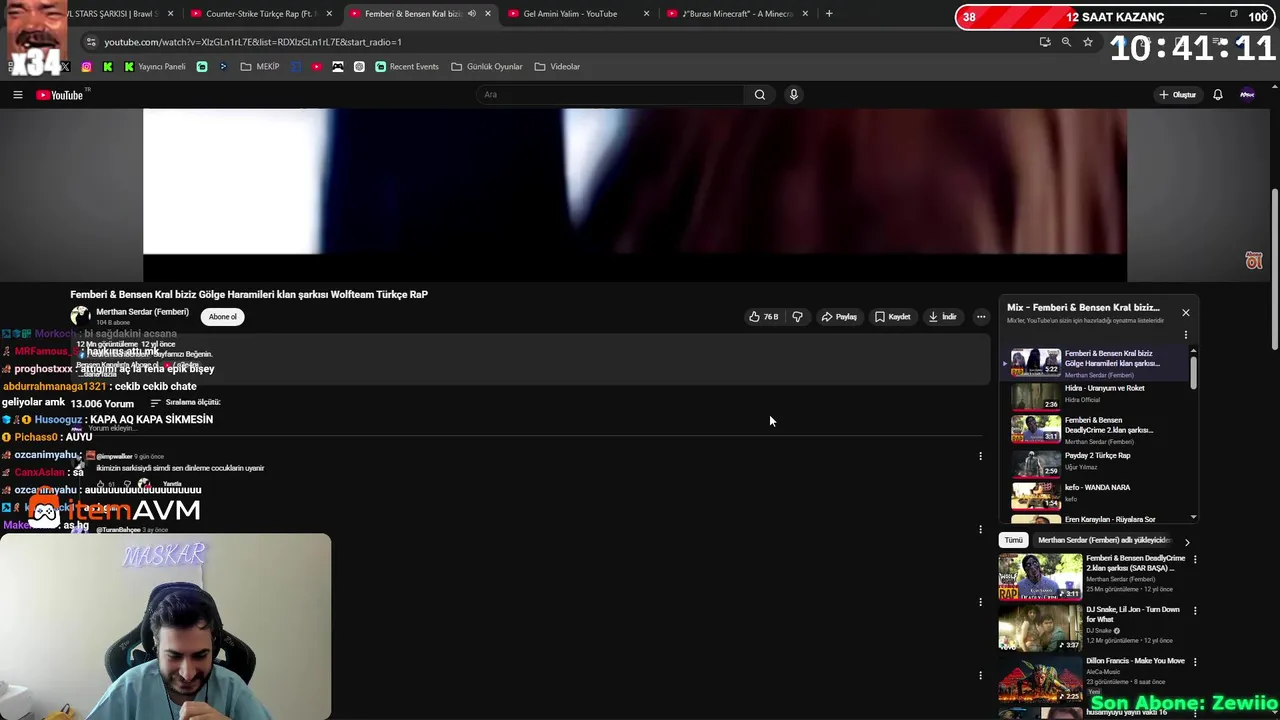
Task: Open first green Kick bookmark icon
Action: pyautogui.click(x=108, y=67)
